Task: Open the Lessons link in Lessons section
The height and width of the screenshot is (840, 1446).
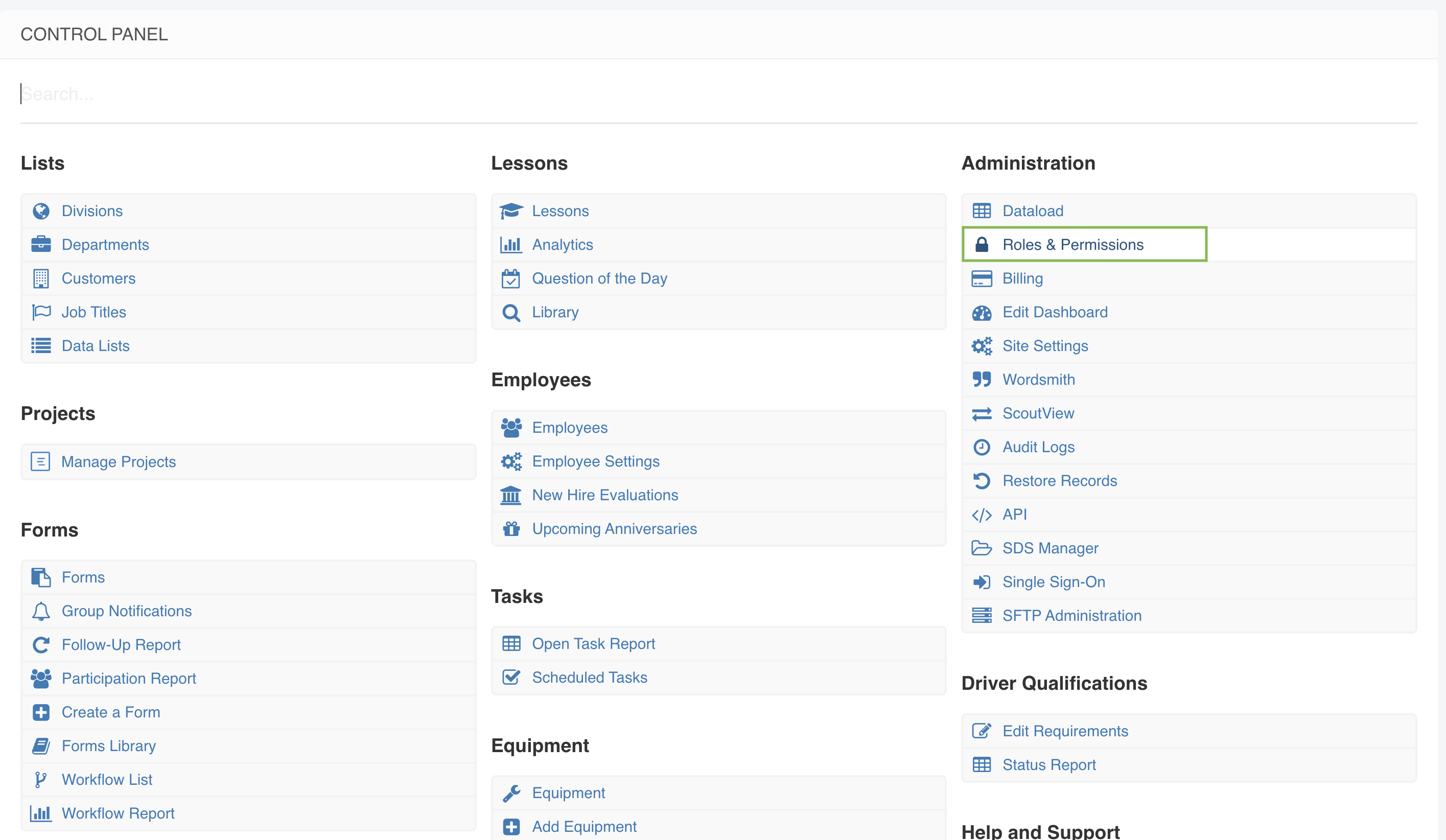Action: point(560,211)
